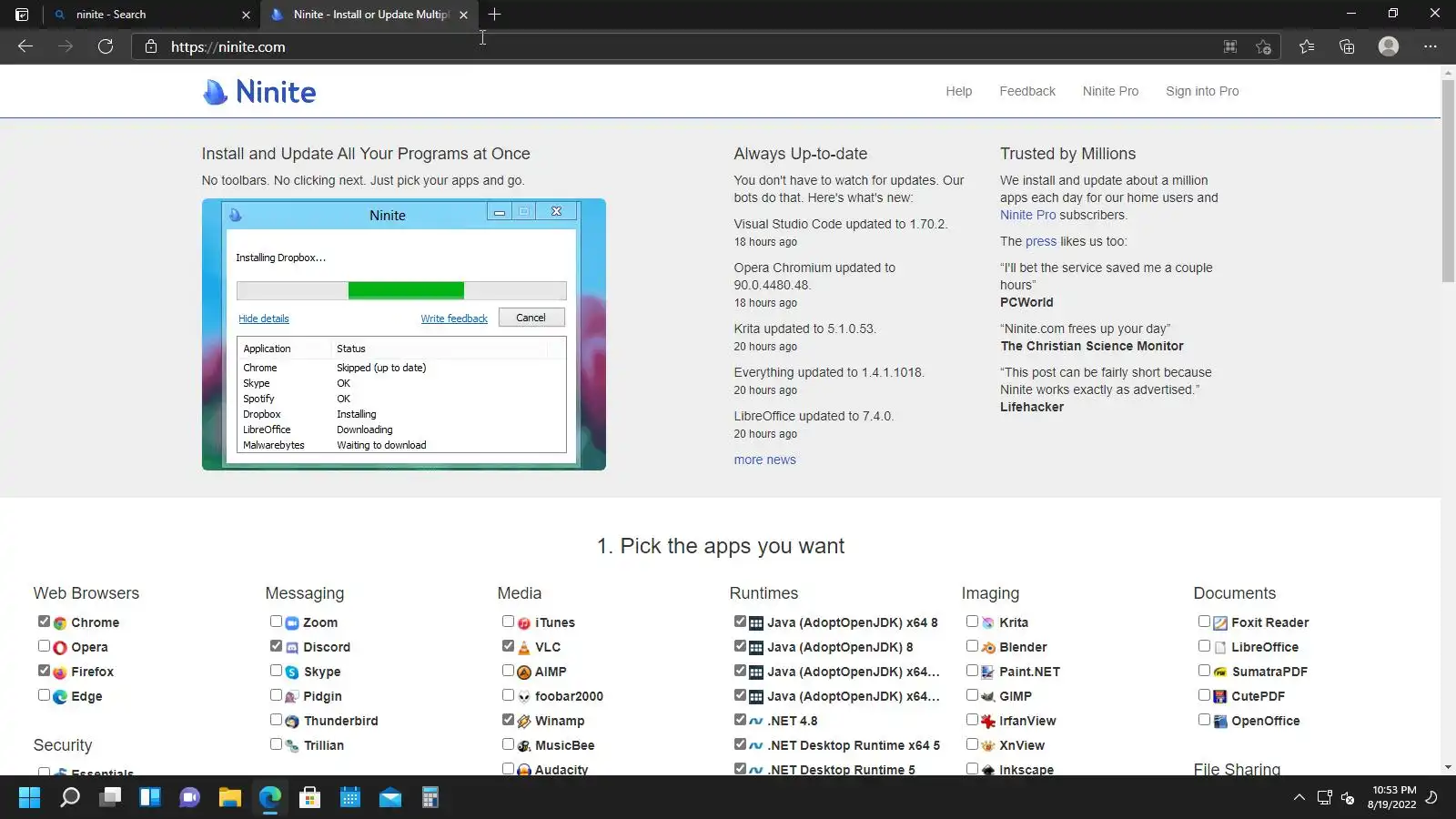
Task: Open Microsoft Store from the taskbar
Action: point(309,798)
